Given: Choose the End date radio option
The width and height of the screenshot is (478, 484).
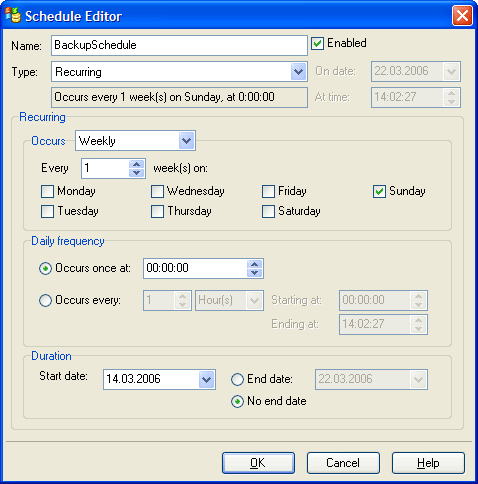Looking at the screenshot, I should (x=237, y=379).
